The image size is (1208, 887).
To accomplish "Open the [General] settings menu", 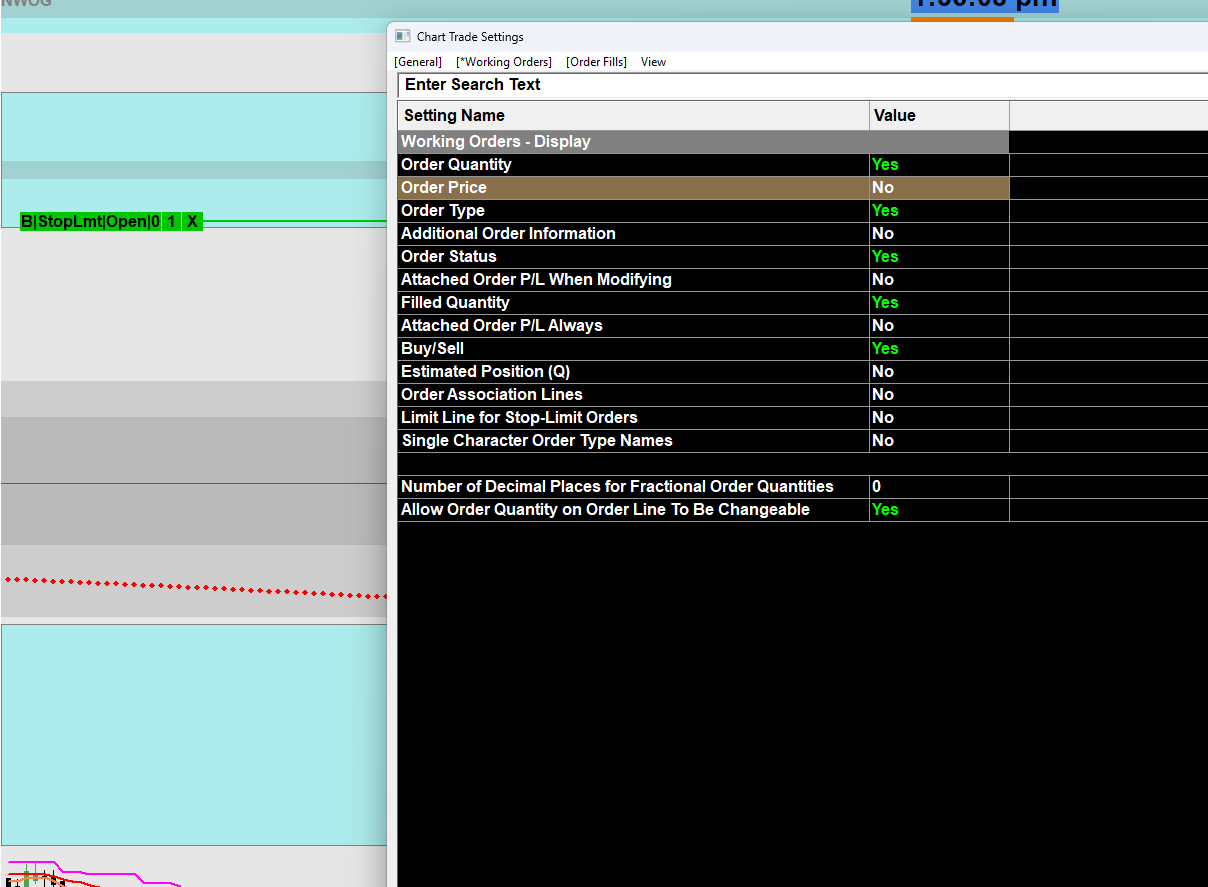I will click(418, 62).
